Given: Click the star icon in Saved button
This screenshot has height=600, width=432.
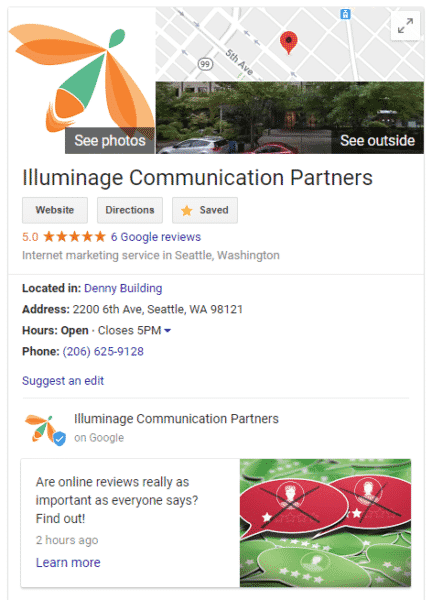Looking at the screenshot, I should click(x=187, y=210).
